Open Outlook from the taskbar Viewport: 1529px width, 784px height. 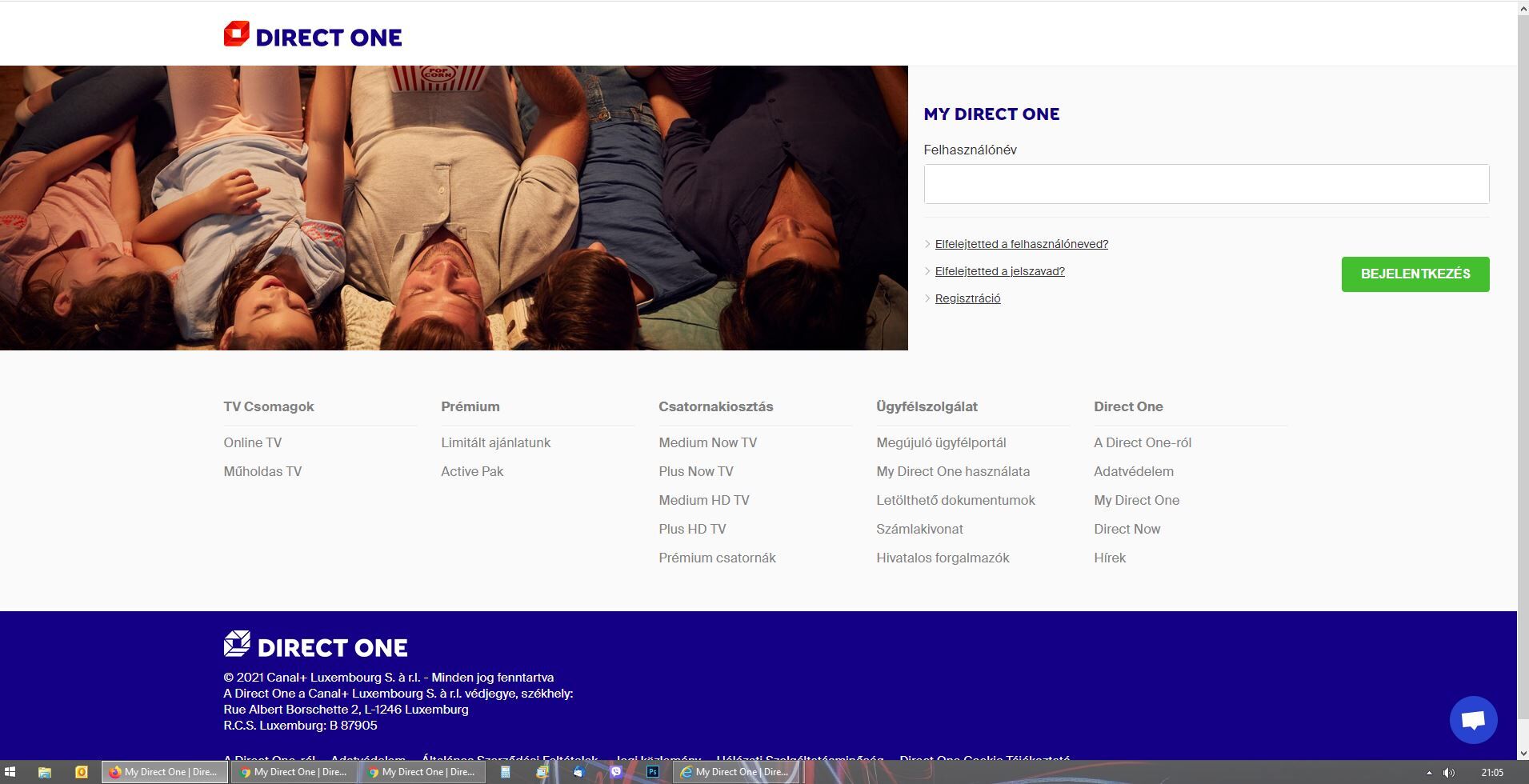pos(81,772)
